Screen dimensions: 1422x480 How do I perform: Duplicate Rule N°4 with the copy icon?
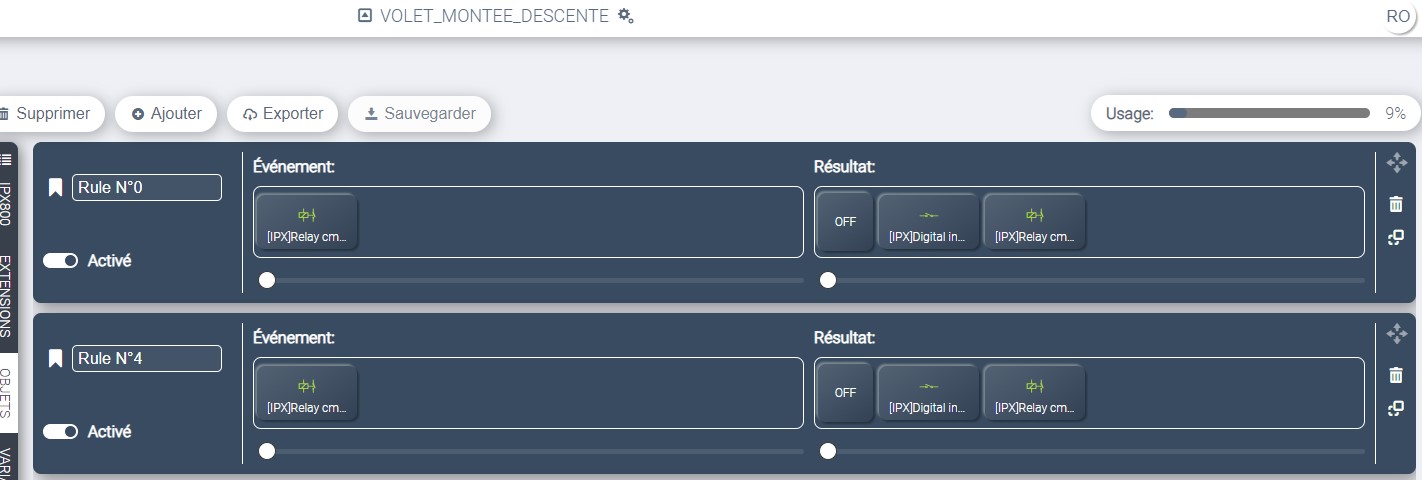pyautogui.click(x=1396, y=408)
